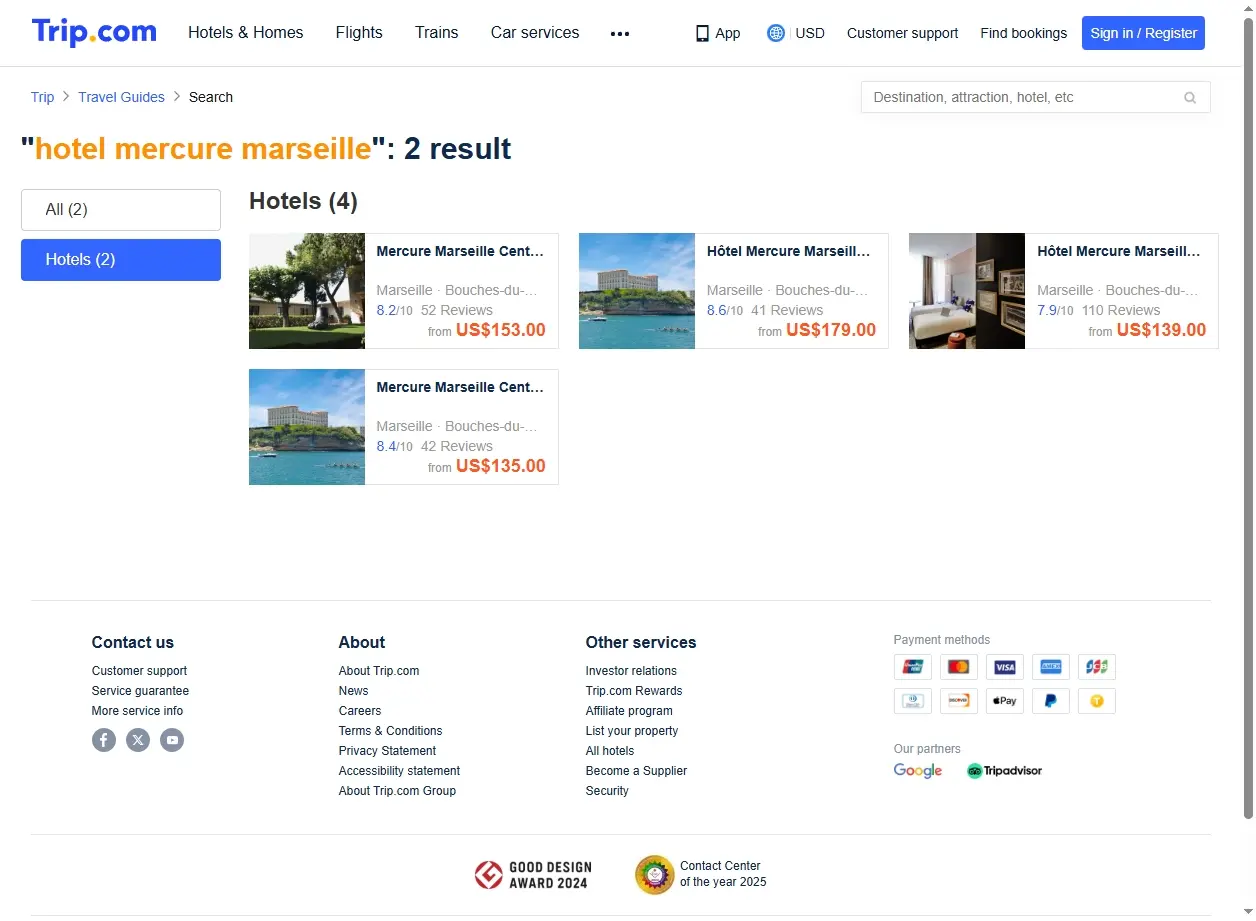Open the USD currency selector

click(x=810, y=33)
